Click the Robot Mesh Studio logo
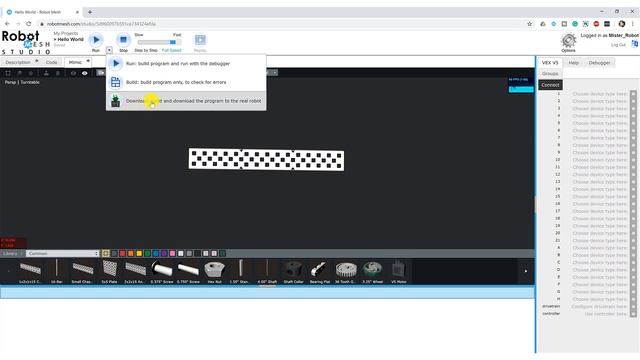This screenshot has height=360, width=640. [x=26, y=42]
